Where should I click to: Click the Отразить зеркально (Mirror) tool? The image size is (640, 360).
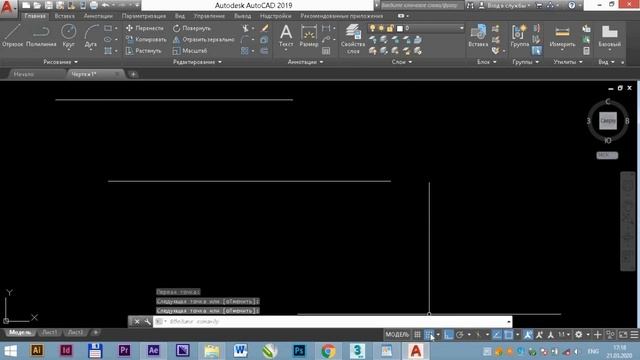point(203,40)
